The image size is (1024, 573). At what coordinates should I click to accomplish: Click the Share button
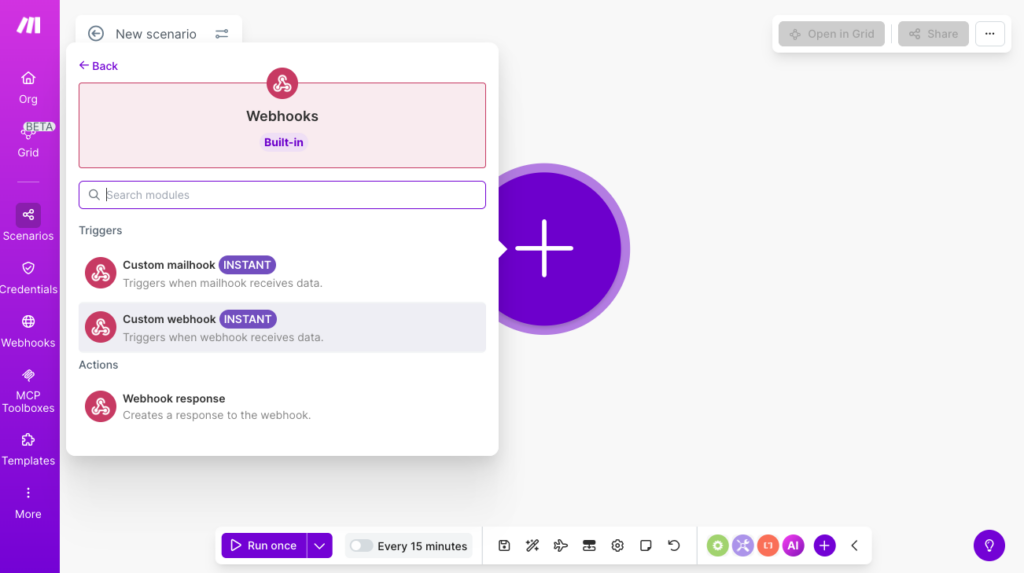[x=933, y=34]
